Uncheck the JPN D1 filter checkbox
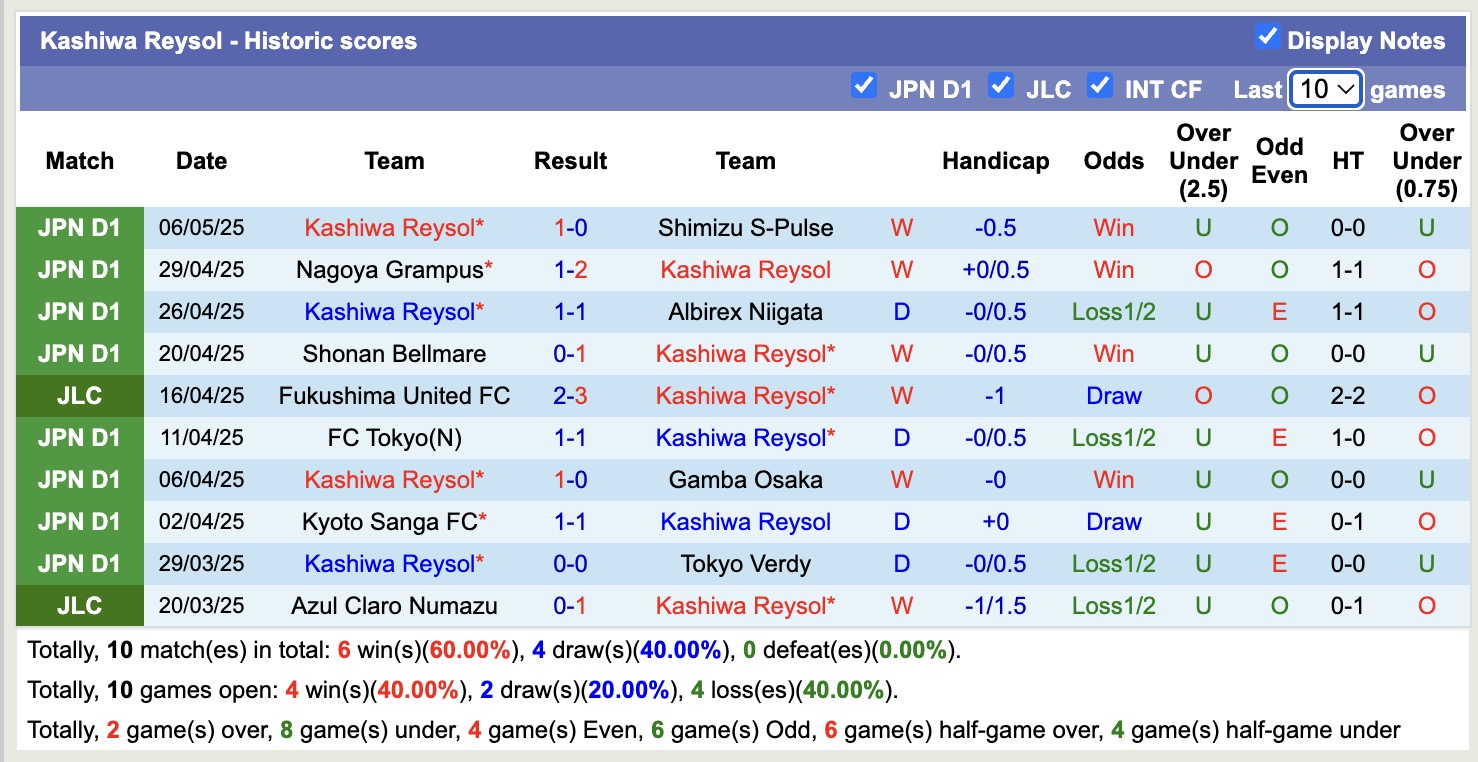 click(x=863, y=86)
